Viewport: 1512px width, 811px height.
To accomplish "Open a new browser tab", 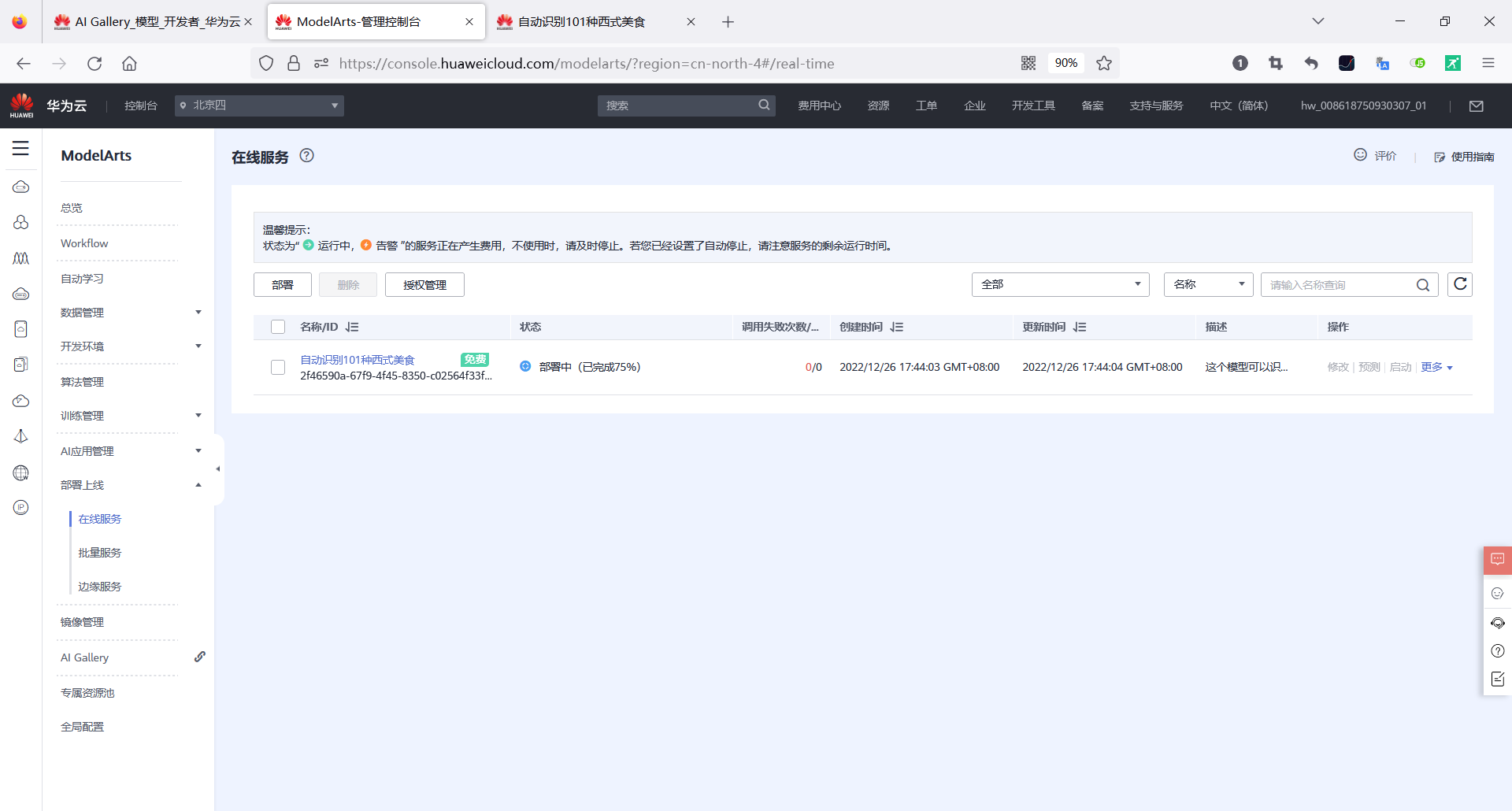I will (728, 22).
